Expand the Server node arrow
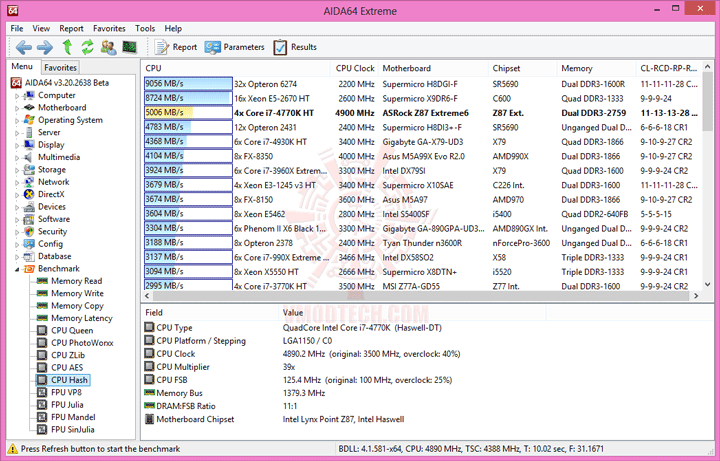 [x=17, y=133]
